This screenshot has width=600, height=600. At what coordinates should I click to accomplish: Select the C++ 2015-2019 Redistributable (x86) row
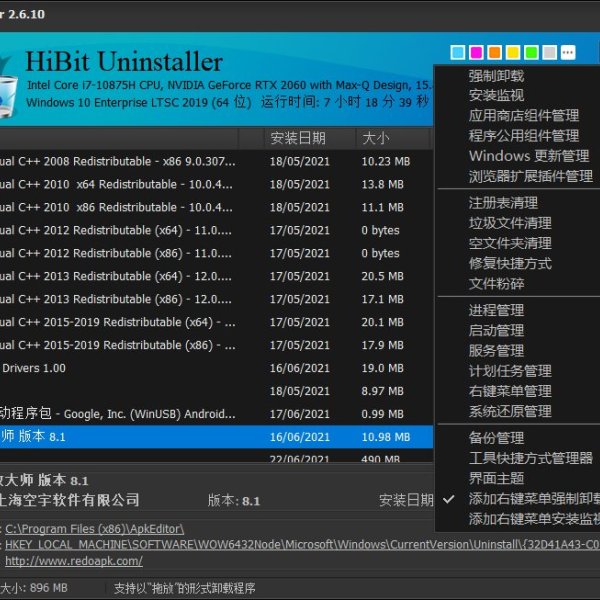(x=217, y=345)
